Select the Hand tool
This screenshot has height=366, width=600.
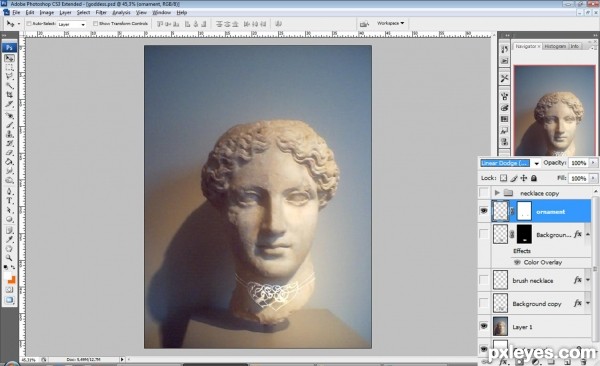click(9, 249)
